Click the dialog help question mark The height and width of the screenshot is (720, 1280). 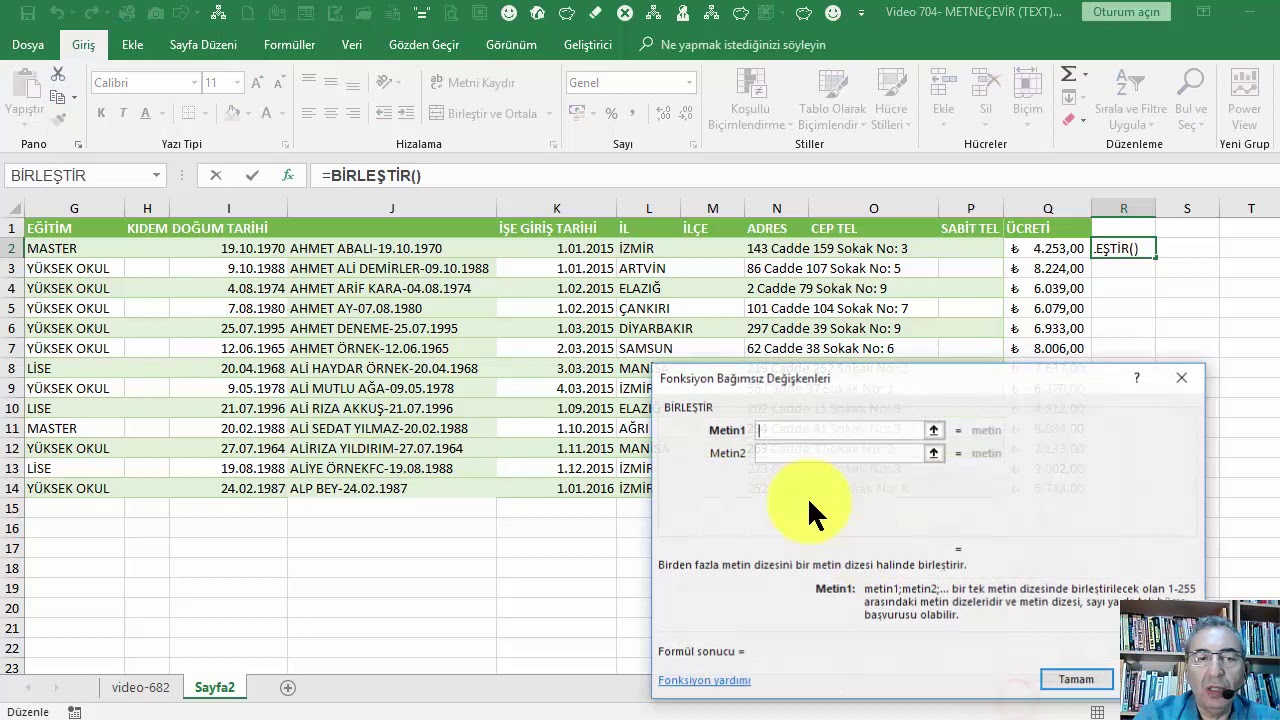click(x=1137, y=378)
